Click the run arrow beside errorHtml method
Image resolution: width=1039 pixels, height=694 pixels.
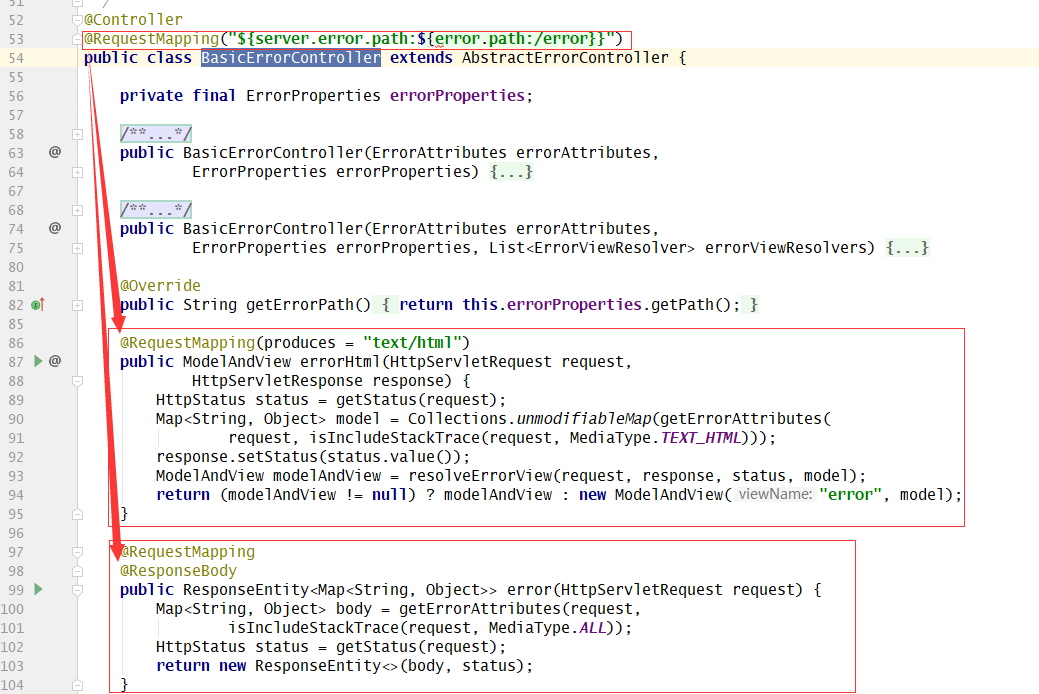pos(38,361)
